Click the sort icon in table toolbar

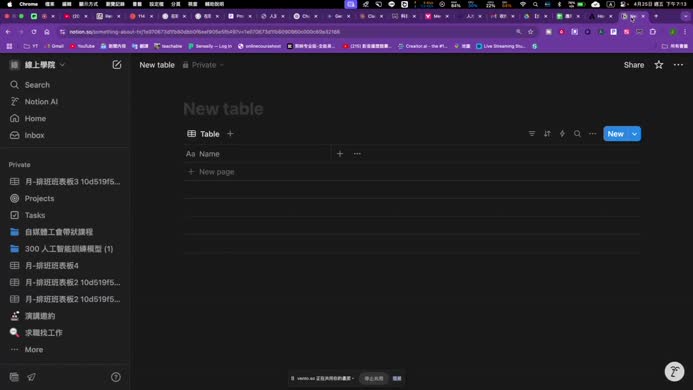pos(547,134)
